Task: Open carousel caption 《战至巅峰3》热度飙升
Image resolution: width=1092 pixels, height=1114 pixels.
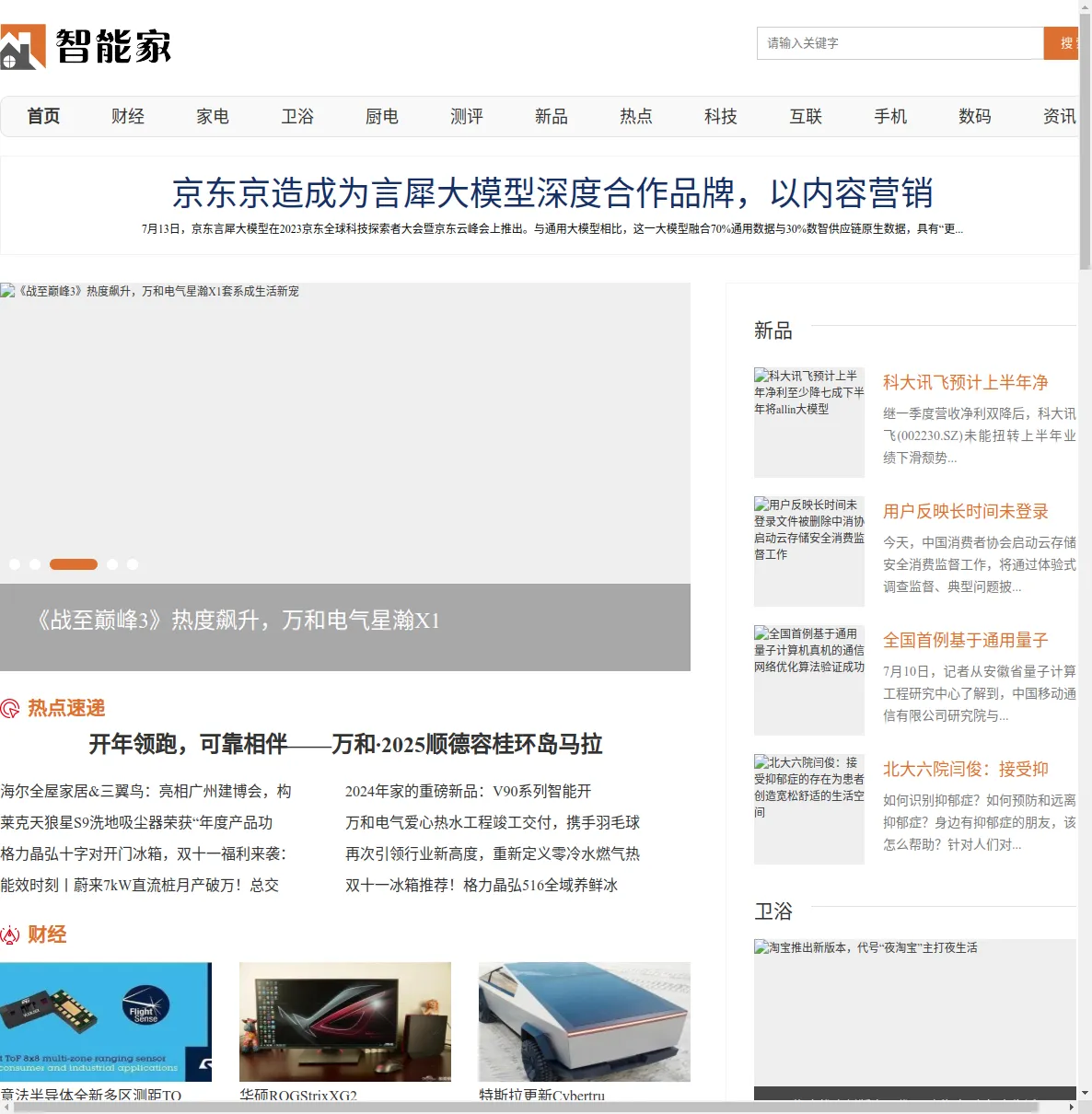Action: [238, 621]
